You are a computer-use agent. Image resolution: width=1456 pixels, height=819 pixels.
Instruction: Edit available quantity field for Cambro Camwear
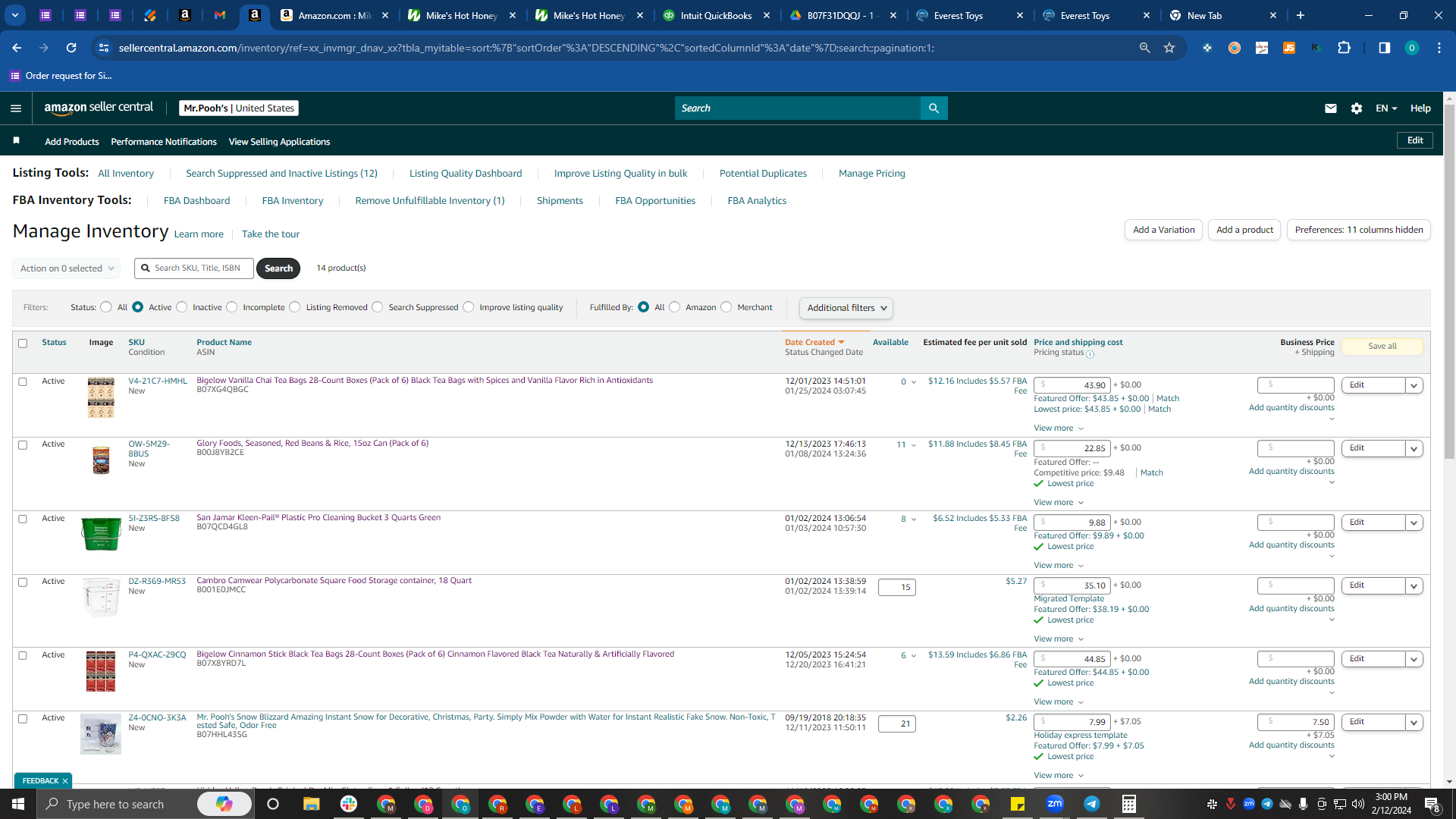(896, 588)
